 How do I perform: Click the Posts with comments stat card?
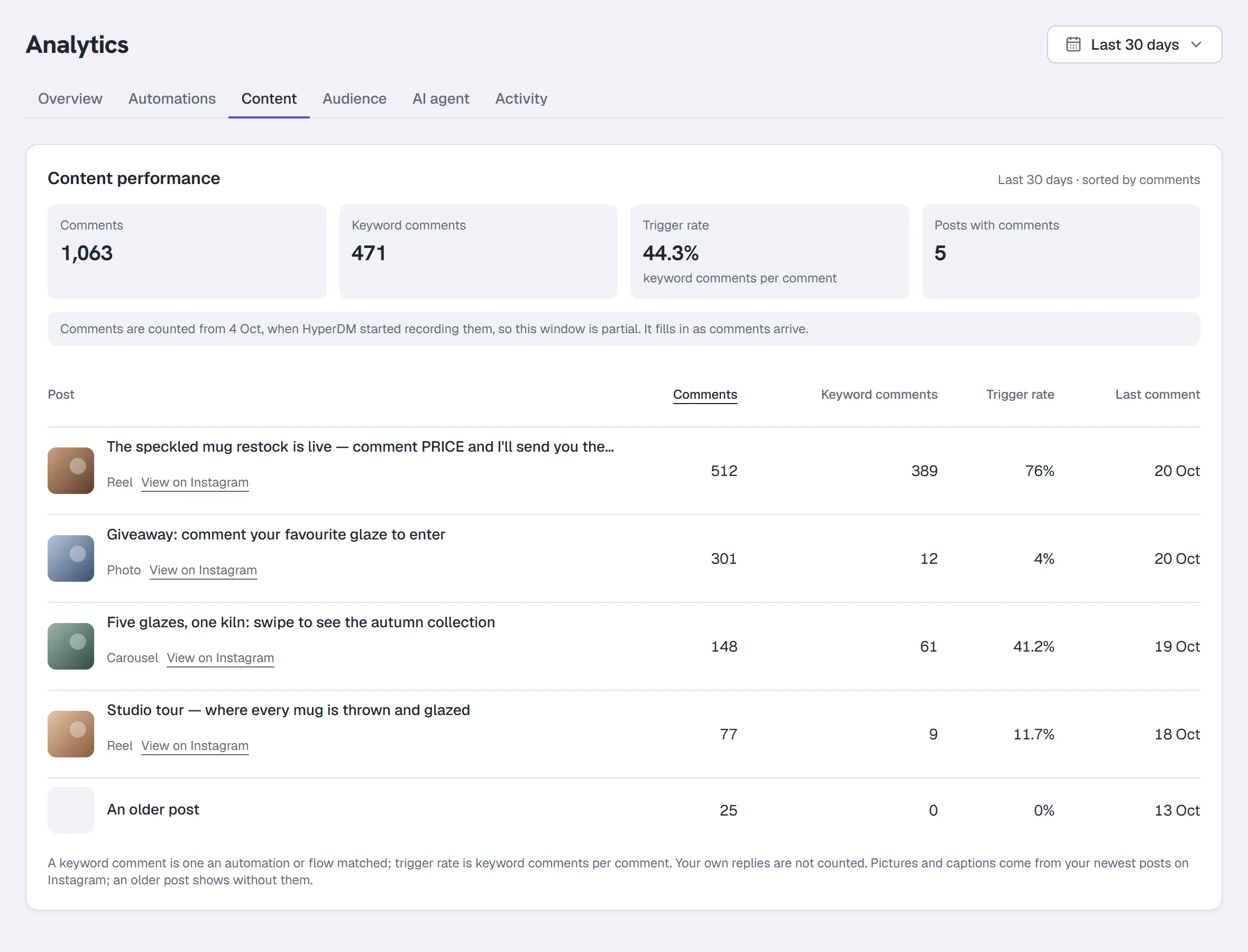[x=1061, y=252]
